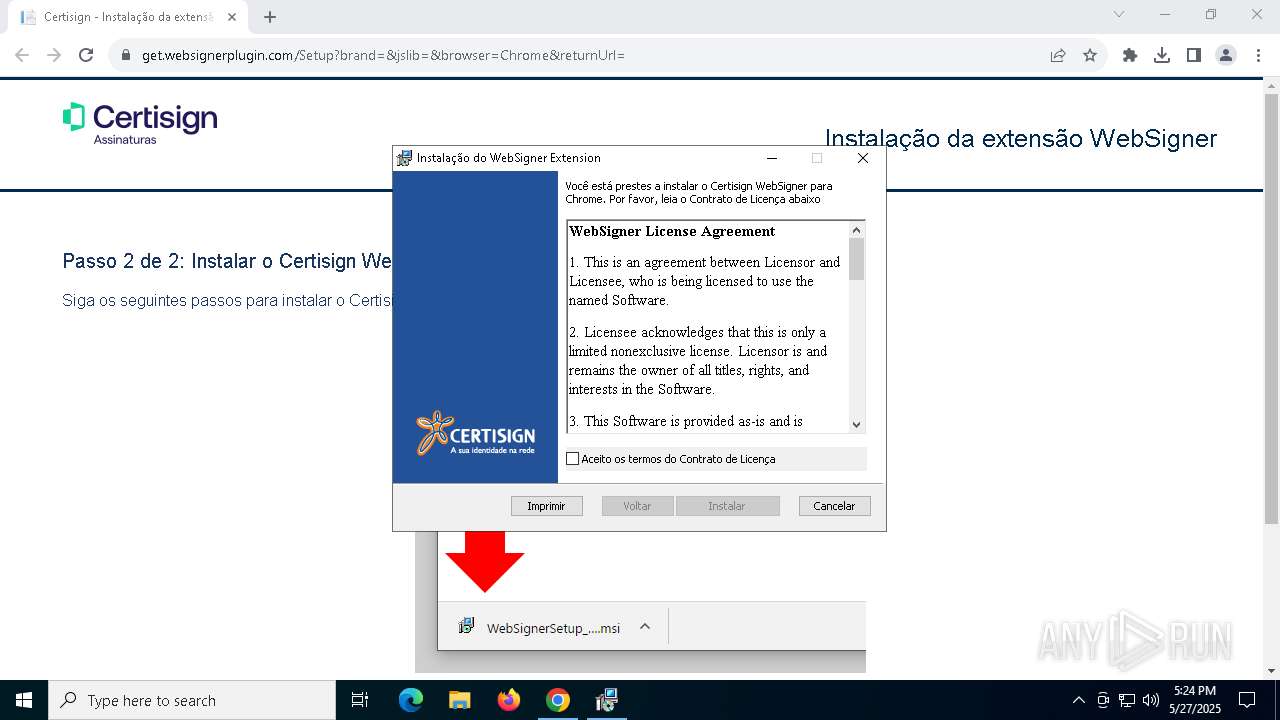Viewport: 1280px width, 720px height.
Task: Open the Windows Start menu
Action: [24, 700]
